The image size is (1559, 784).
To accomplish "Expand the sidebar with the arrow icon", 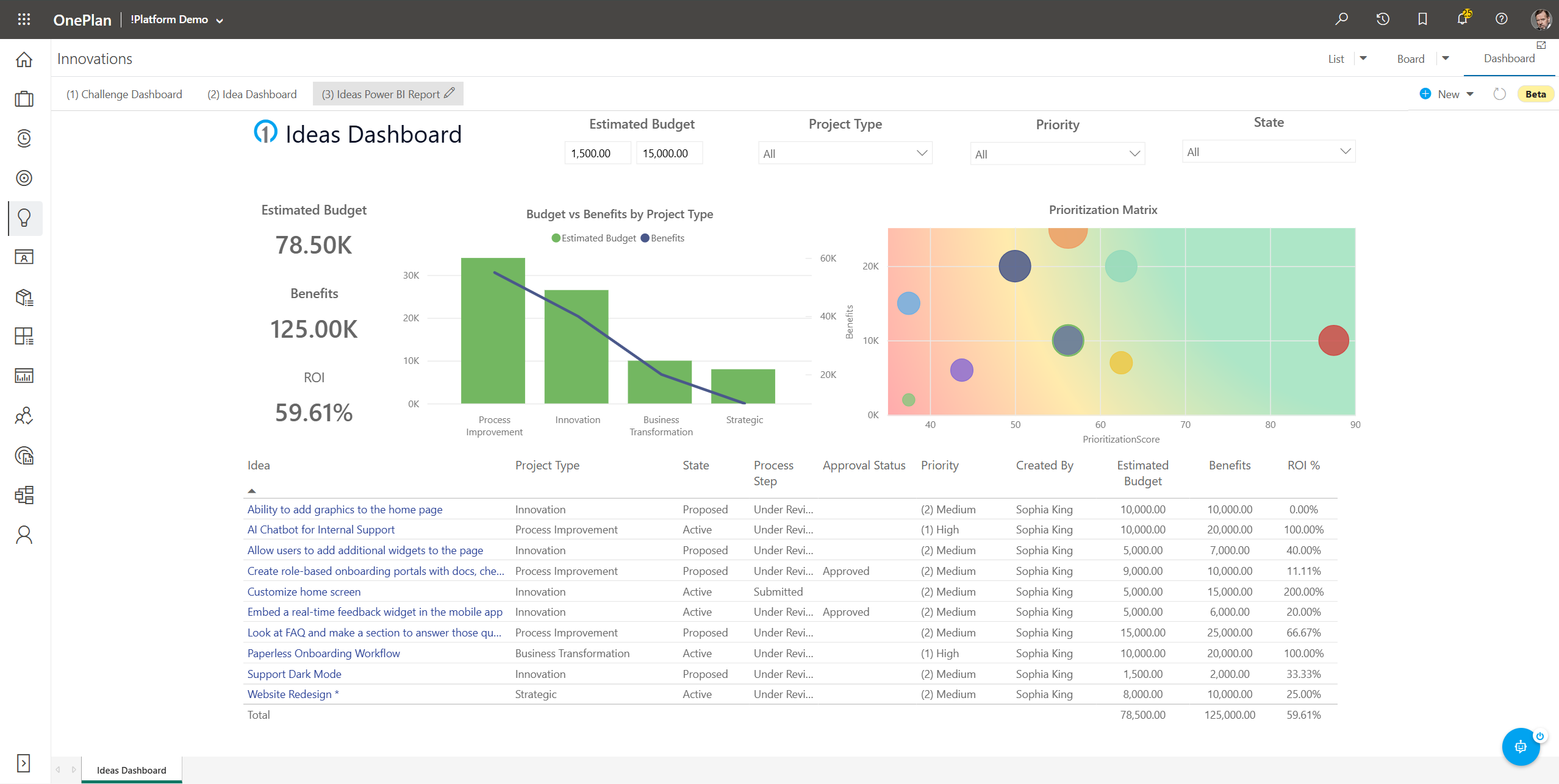I will (x=24, y=763).
